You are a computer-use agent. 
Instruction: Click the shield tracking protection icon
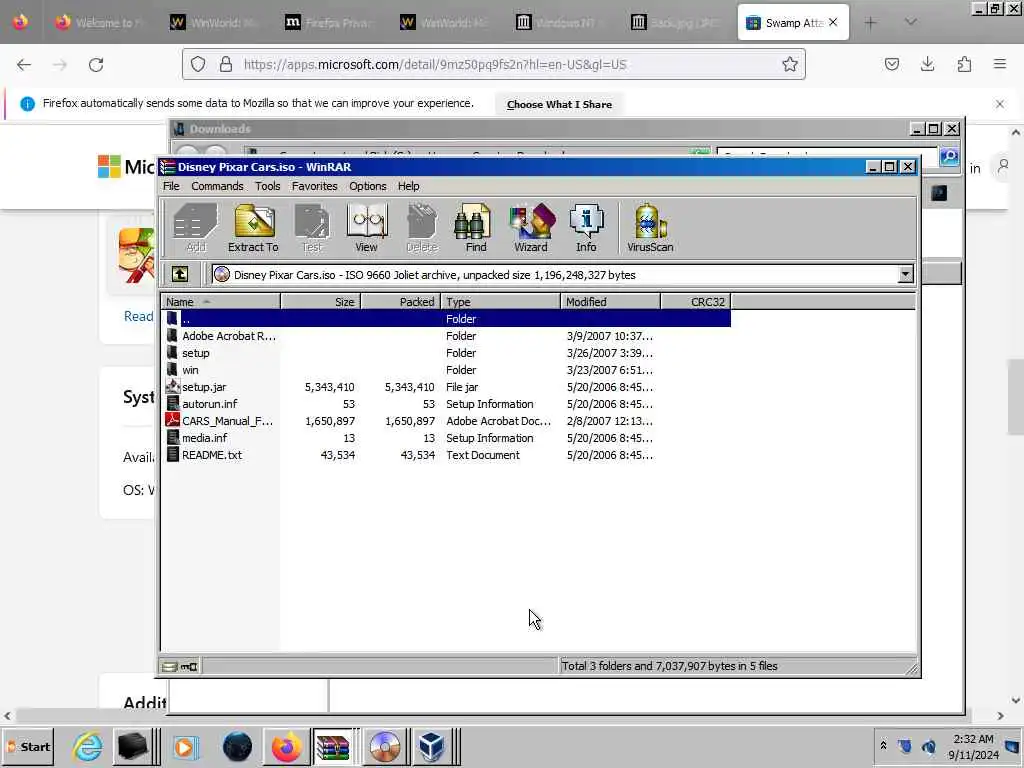pyautogui.click(x=198, y=64)
